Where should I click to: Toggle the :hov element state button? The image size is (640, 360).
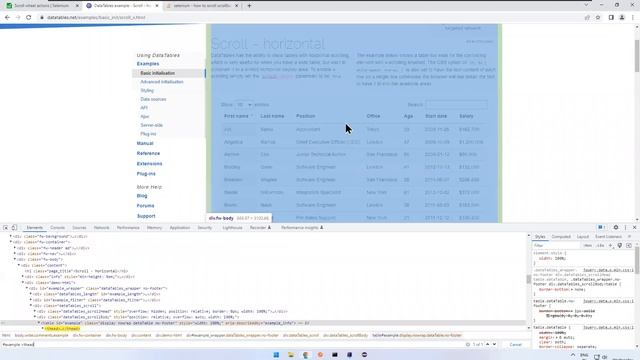(587, 245)
